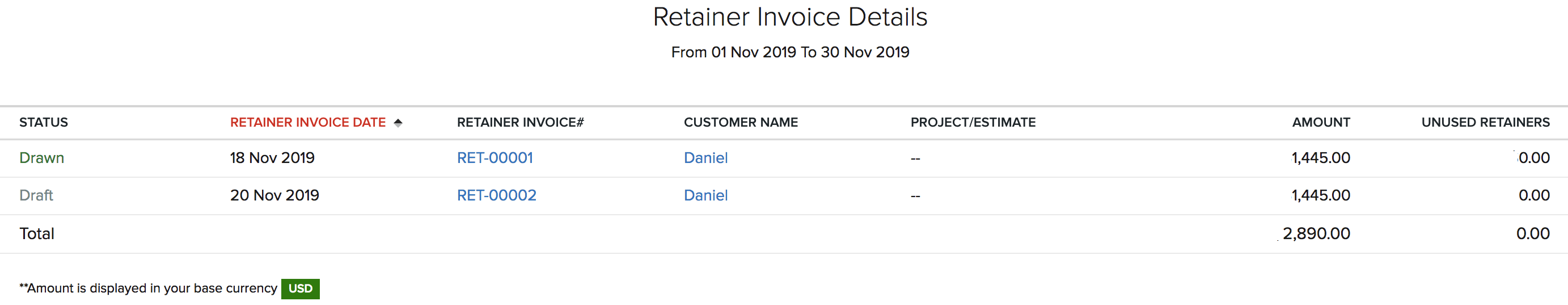
Task: Click the 20 Nov 2019 date cell
Action: point(274,195)
